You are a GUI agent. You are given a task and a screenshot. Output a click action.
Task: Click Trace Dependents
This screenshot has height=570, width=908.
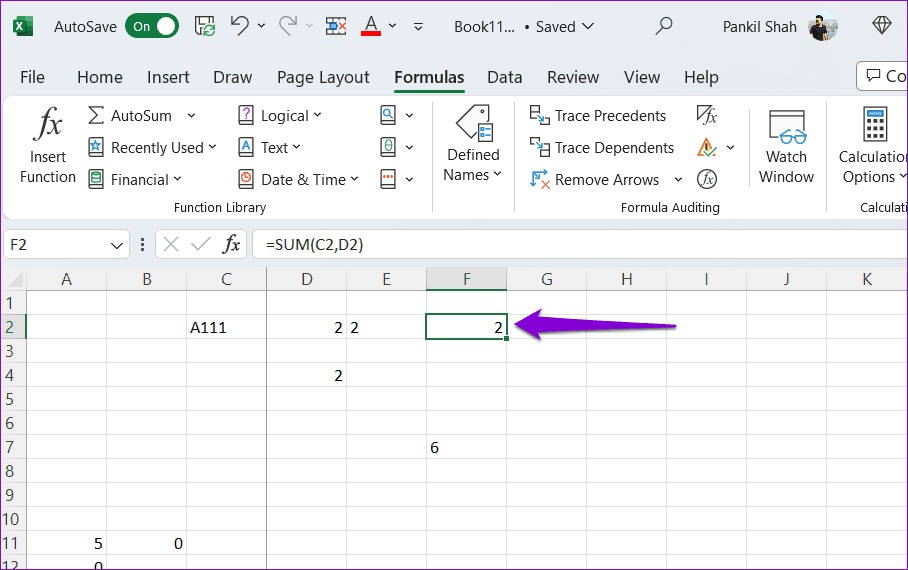[602, 148]
